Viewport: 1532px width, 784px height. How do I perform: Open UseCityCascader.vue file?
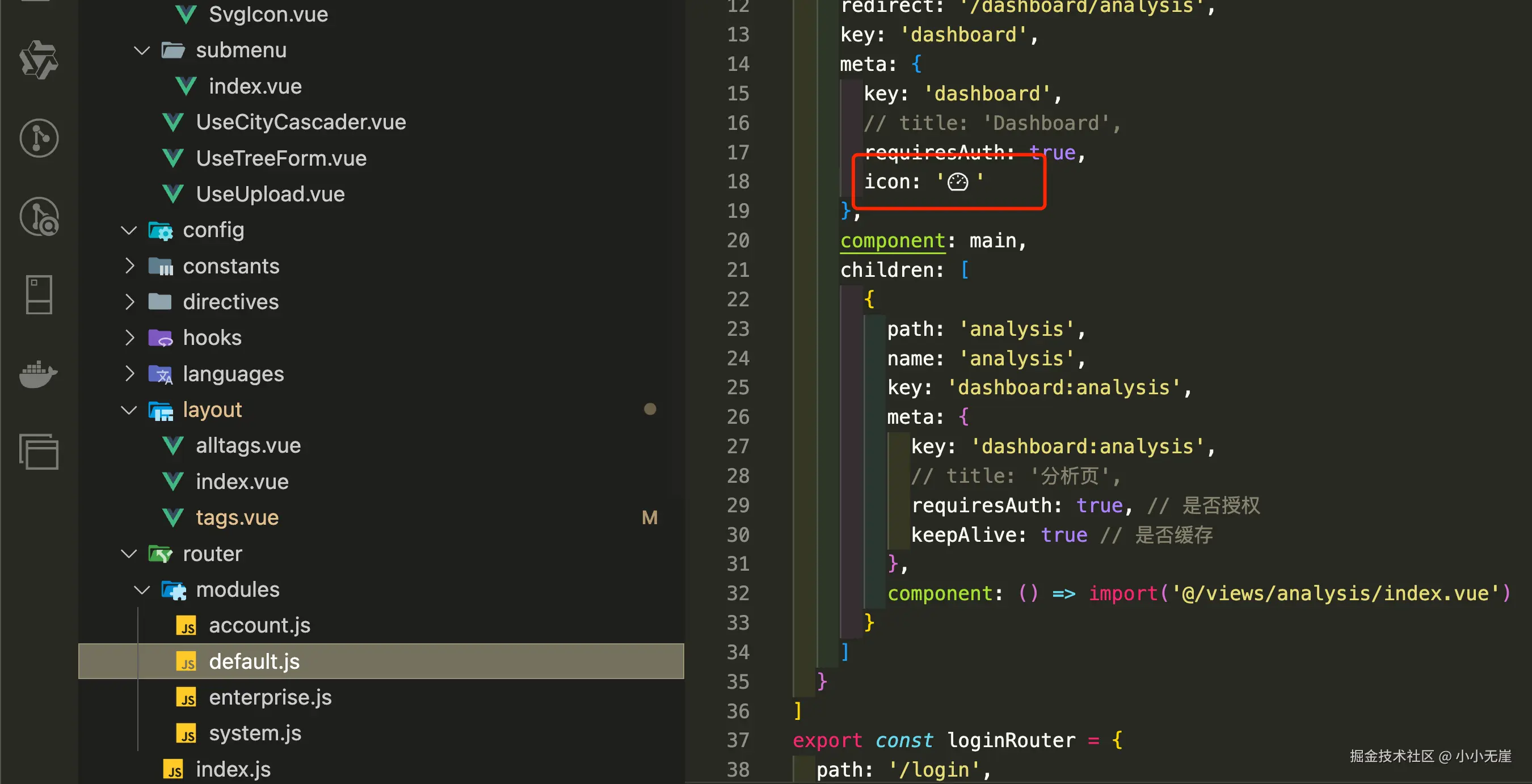click(x=300, y=123)
